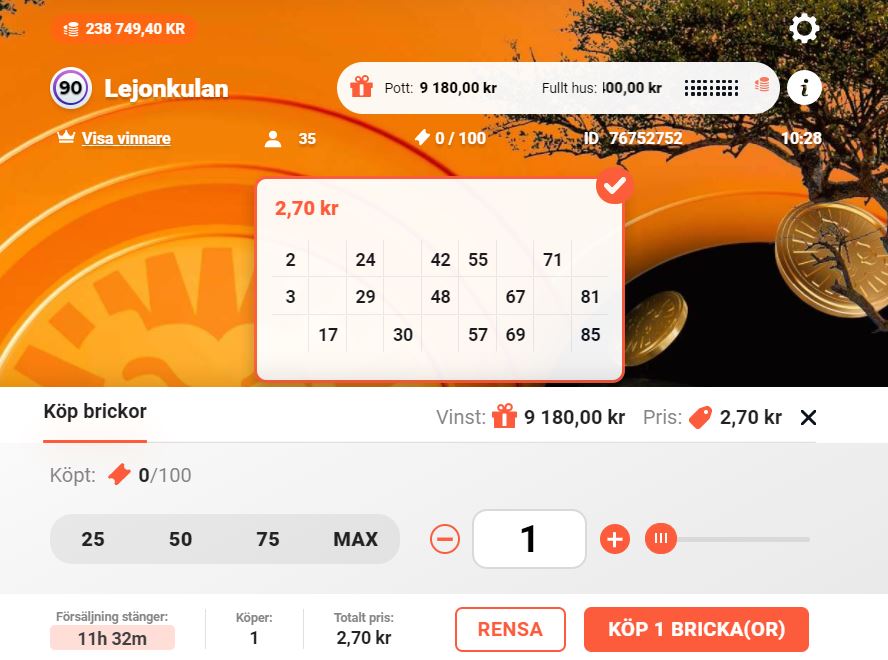The height and width of the screenshot is (660, 888).
Task: Click the RENSA button
Action: (x=510, y=629)
